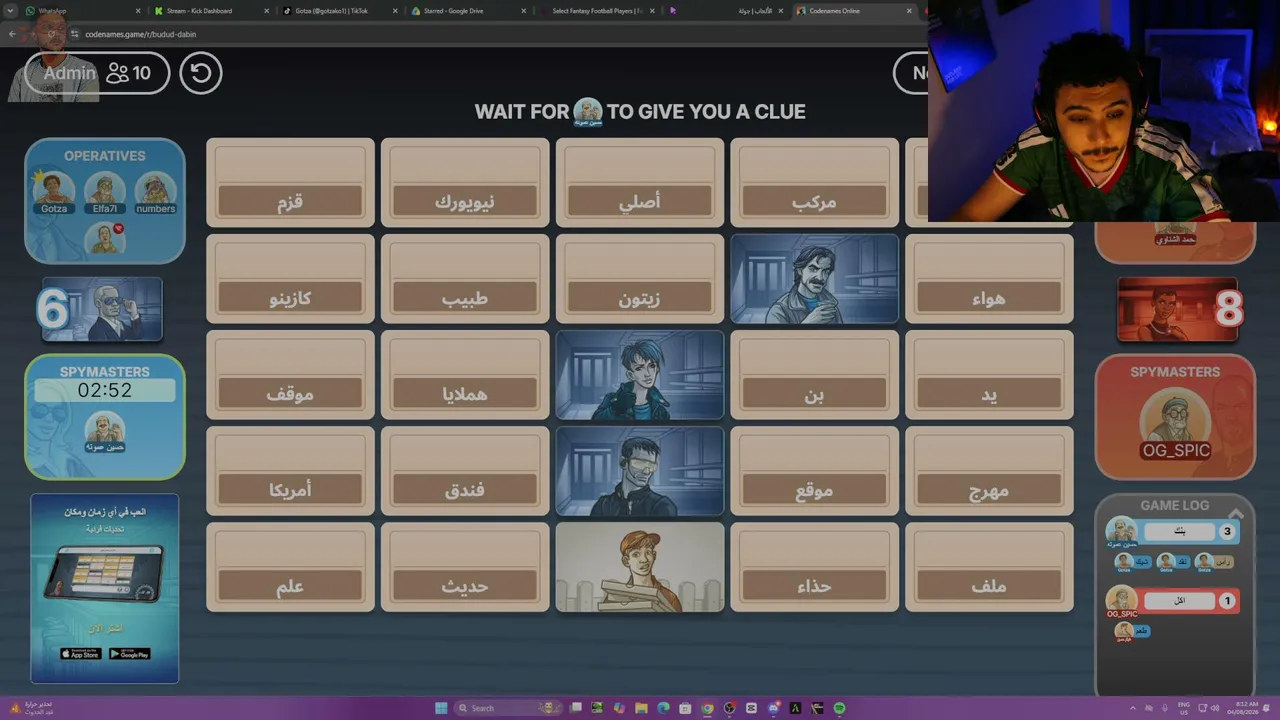The height and width of the screenshot is (720, 1280).
Task: Click the OG_SPIC spymaster avatar
Action: pyautogui.click(x=1175, y=424)
